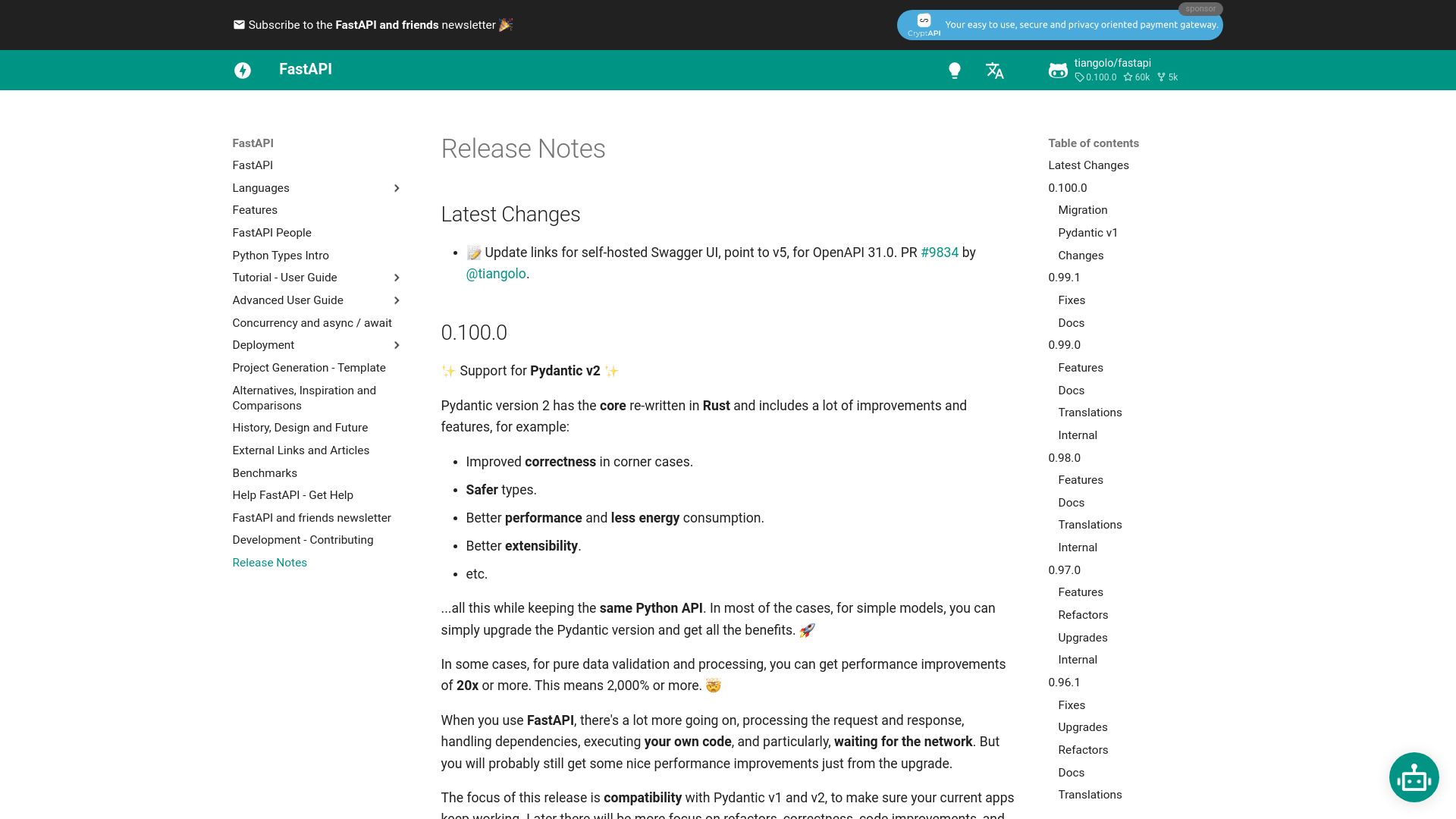Image resolution: width=1456 pixels, height=819 pixels.
Task: Jump to Upgrades under 0.96.1
Action: coord(1082,727)
